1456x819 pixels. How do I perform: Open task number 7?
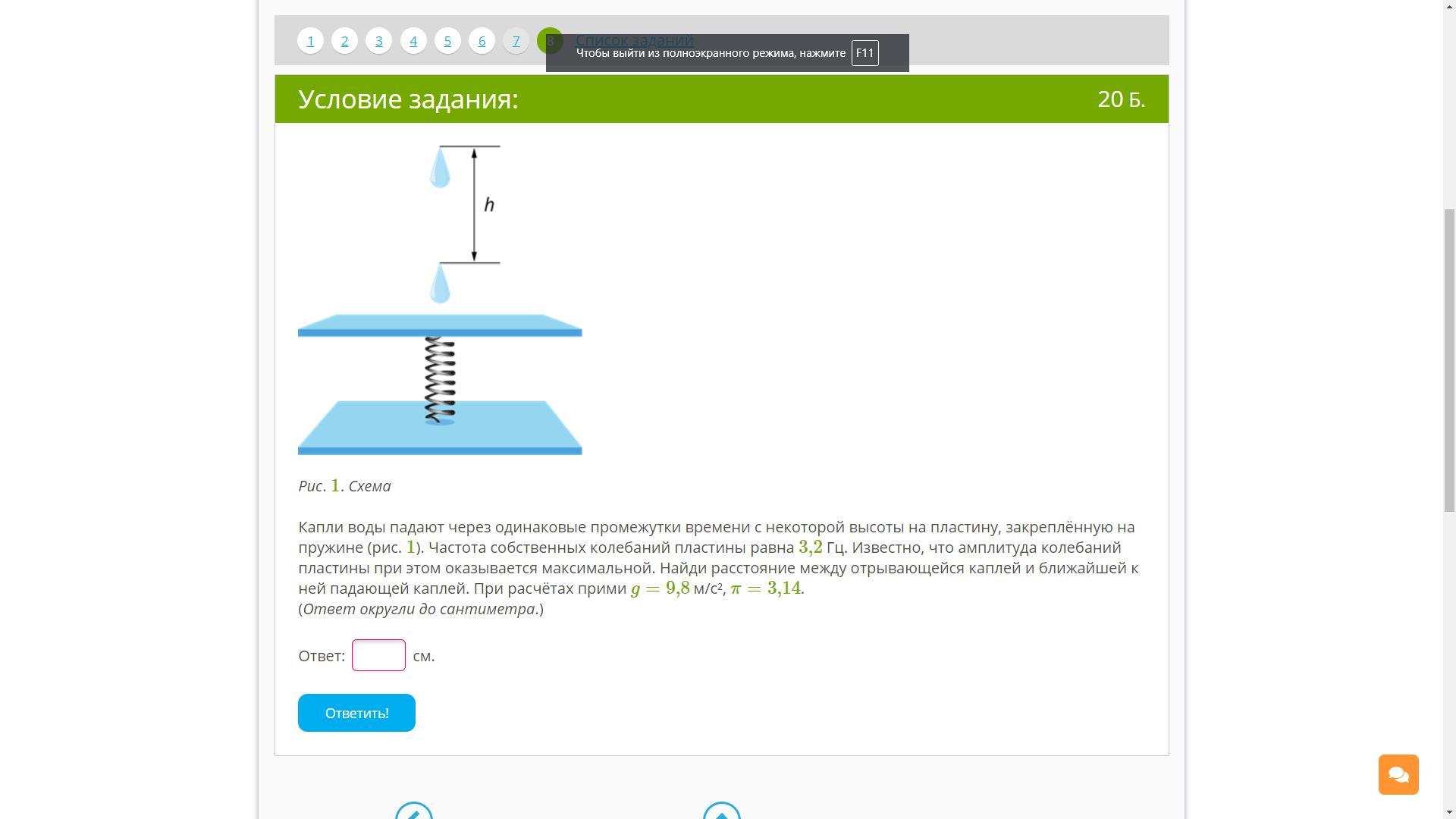516,41
